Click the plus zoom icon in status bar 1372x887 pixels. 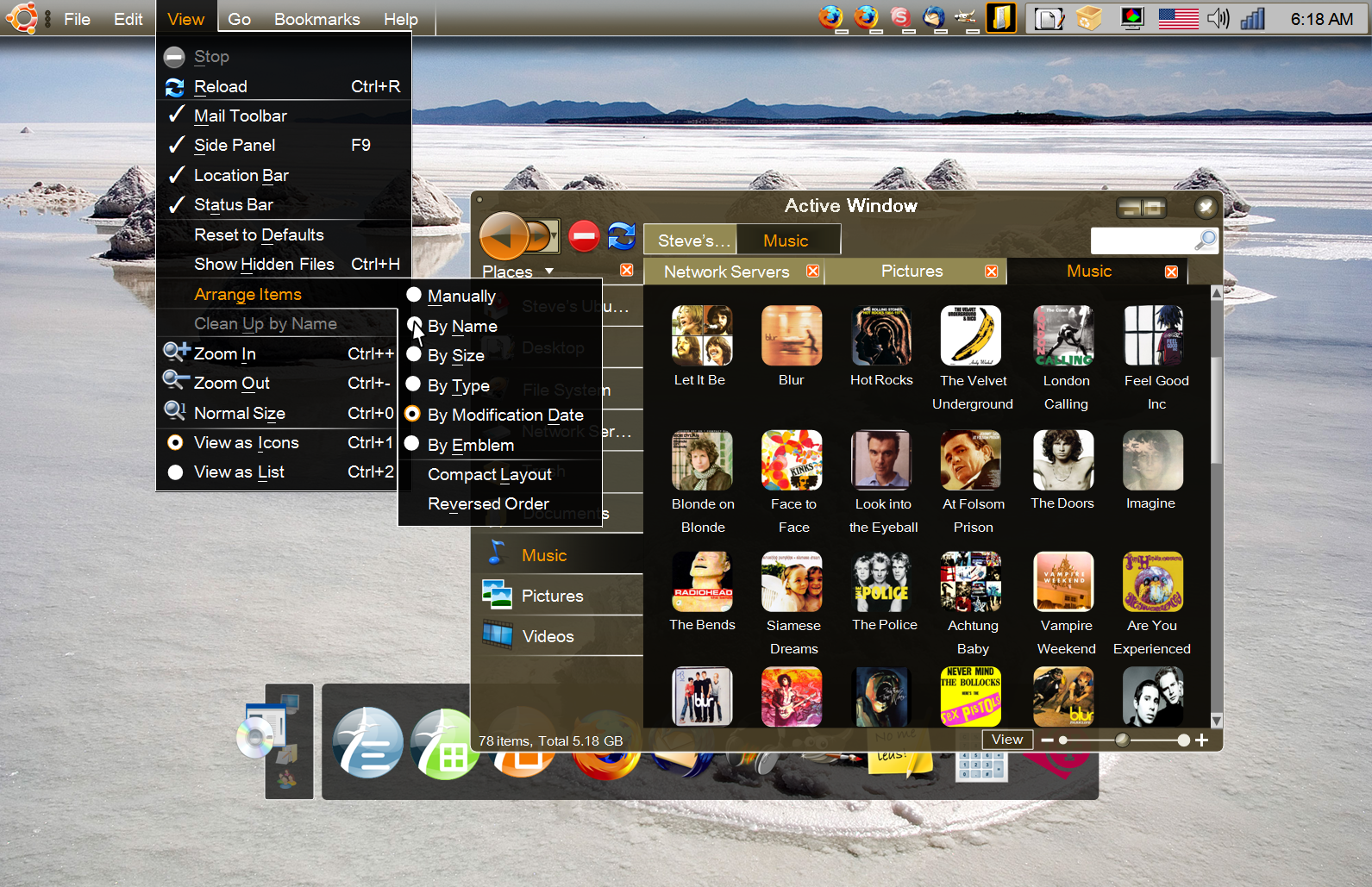(1201, 740)
